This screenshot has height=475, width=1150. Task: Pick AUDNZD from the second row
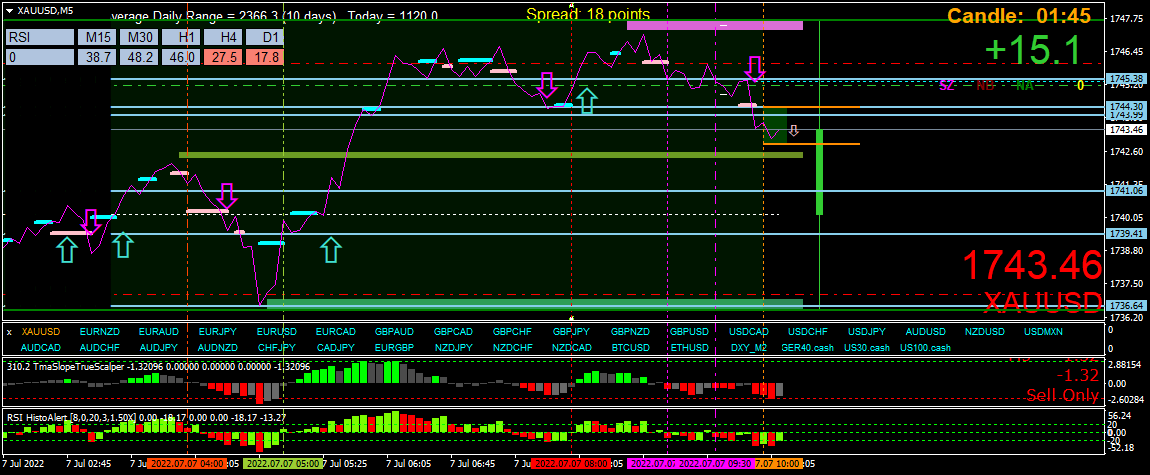coord(217,347)
